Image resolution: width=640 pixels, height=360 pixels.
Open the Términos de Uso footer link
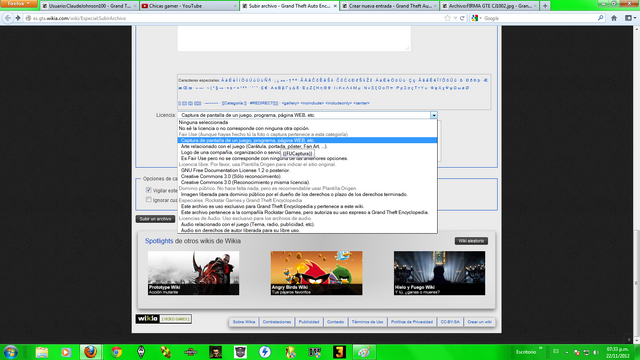(x=367, y=322)
